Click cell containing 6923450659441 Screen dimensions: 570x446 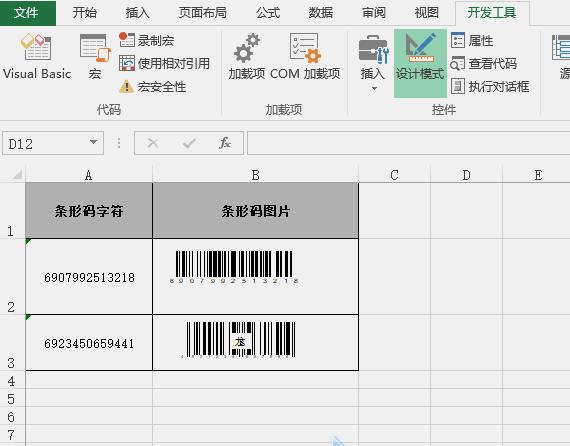pos(89,343)
